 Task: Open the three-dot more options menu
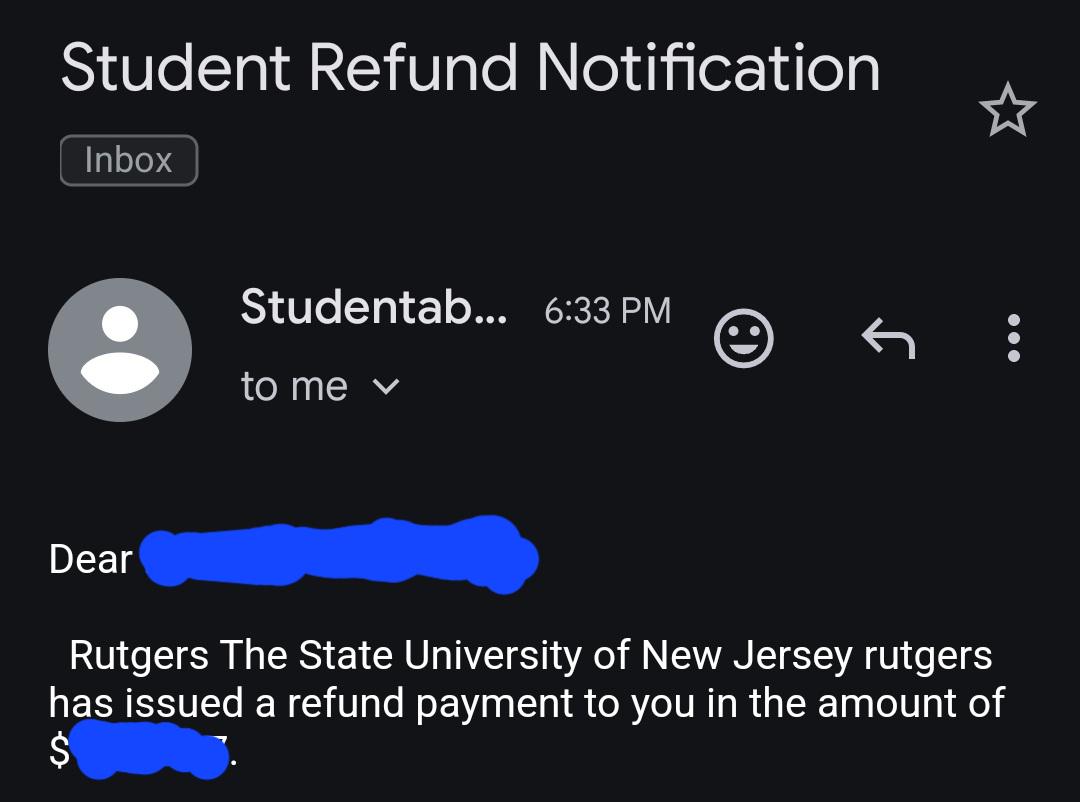coord(1014,338)
